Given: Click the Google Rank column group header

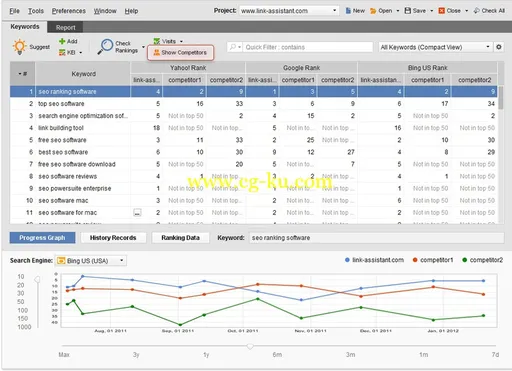Looking at the screenshot, I should click(301, 68).
